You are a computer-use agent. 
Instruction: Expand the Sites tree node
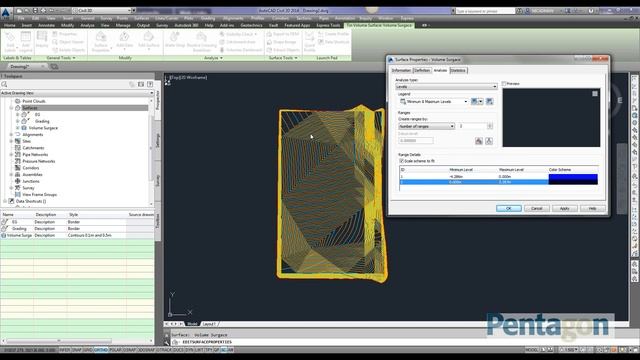(x=11, y=141)
